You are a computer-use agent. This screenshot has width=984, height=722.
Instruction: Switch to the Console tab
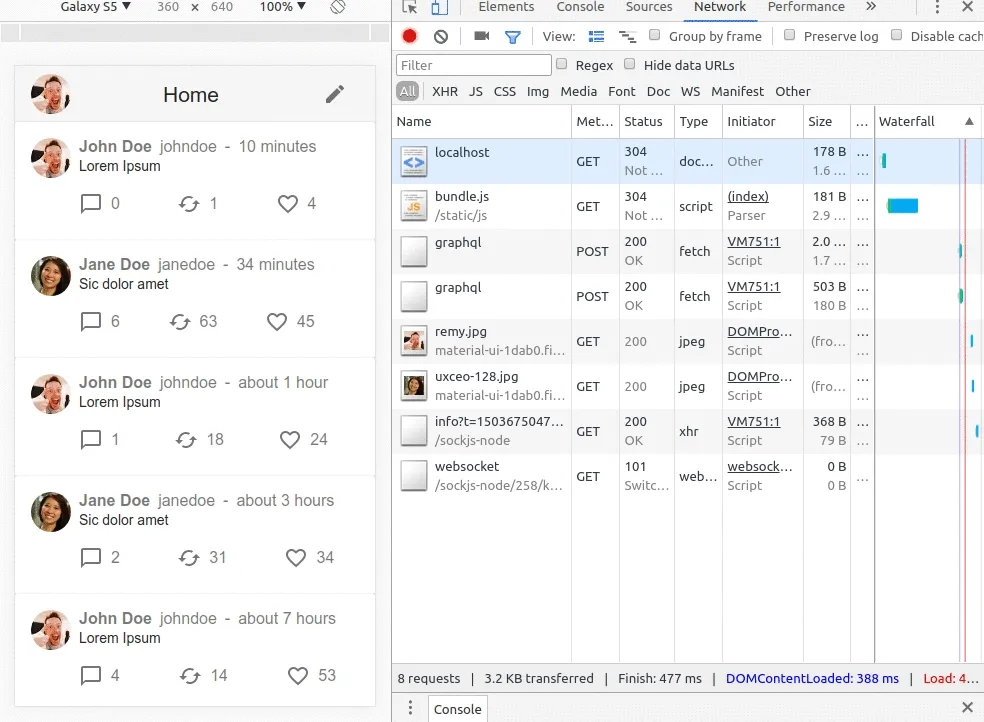[x=580, y=7]
